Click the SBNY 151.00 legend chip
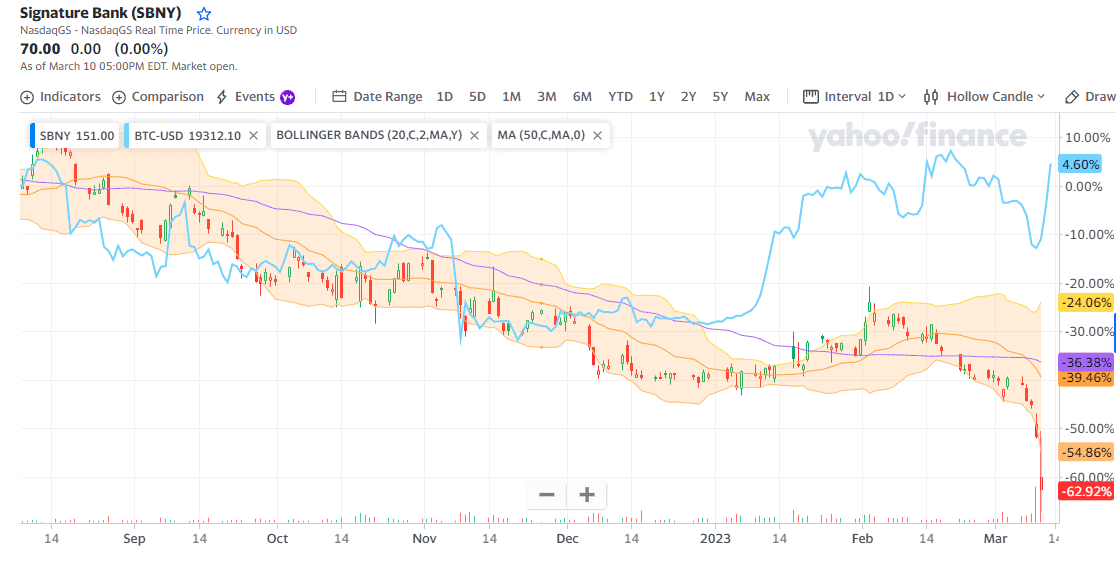 (77, 135)
